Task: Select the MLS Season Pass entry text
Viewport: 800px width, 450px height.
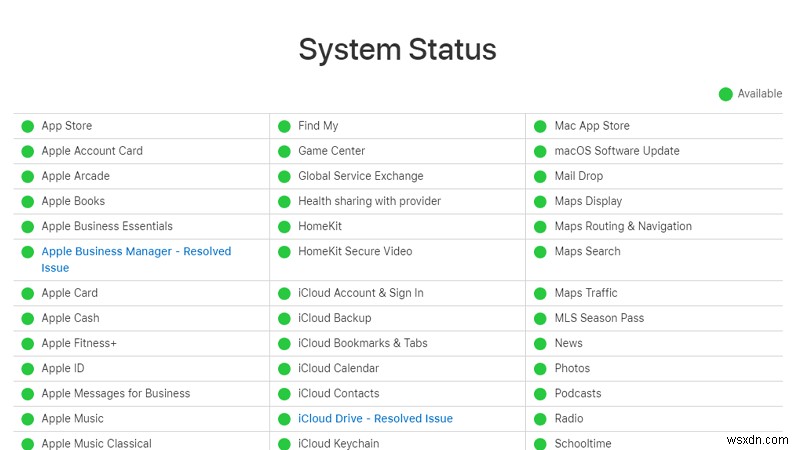Action: [599, 318]
